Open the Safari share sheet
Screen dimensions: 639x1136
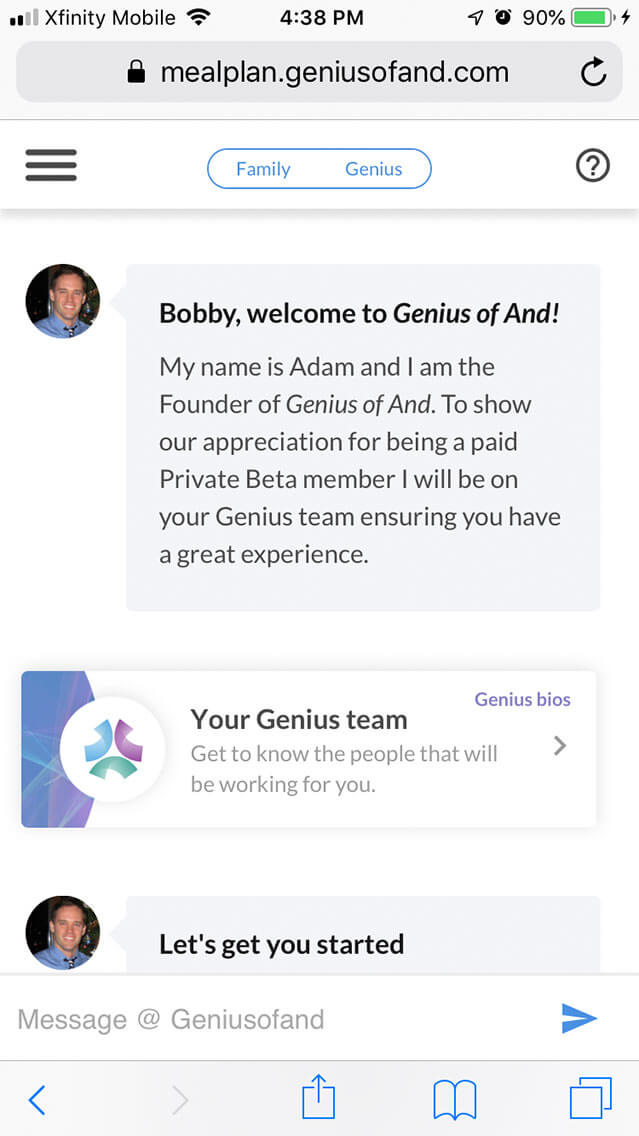pos(319,1100)
